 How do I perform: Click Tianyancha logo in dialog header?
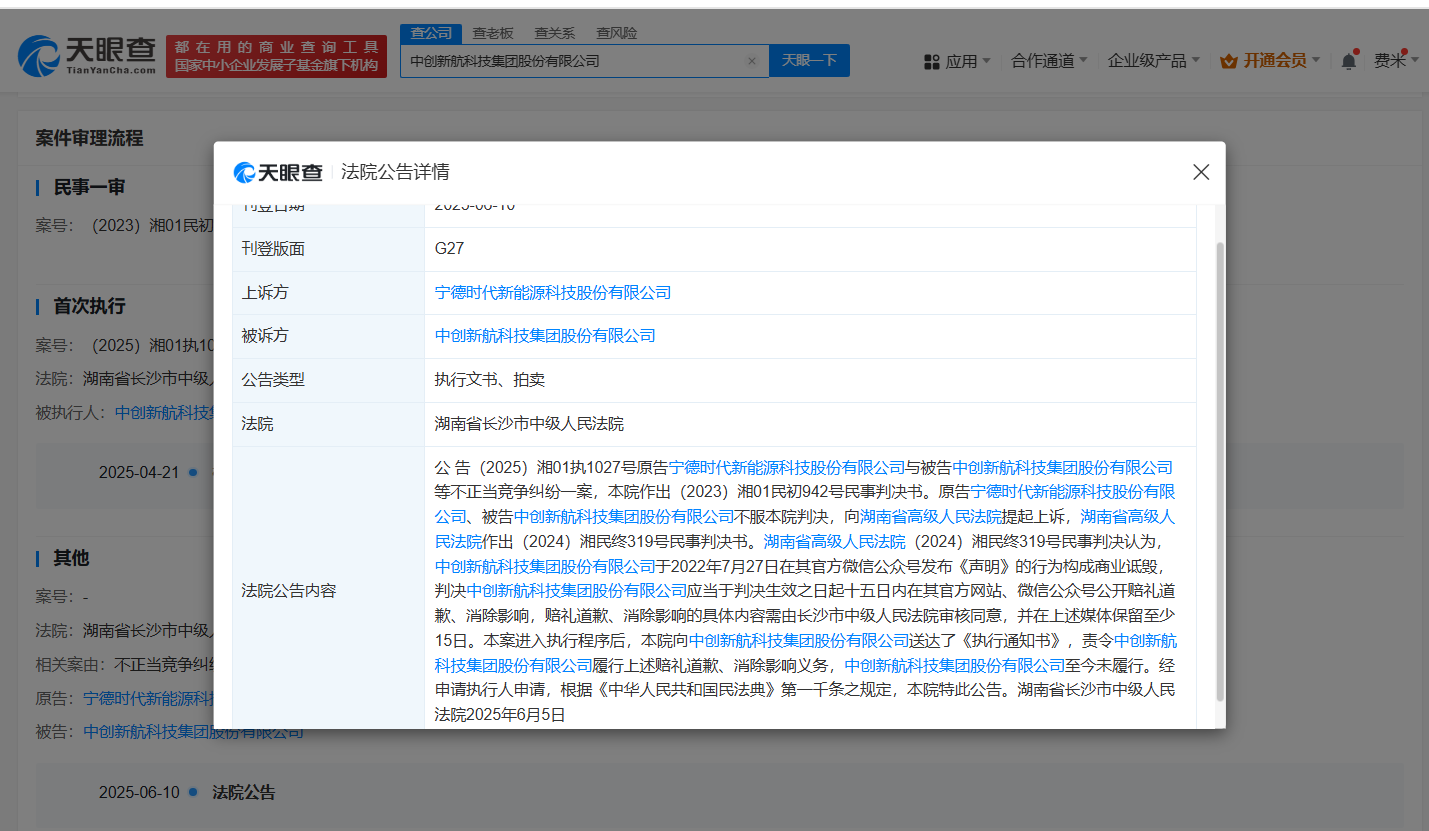tap(278, 172)
